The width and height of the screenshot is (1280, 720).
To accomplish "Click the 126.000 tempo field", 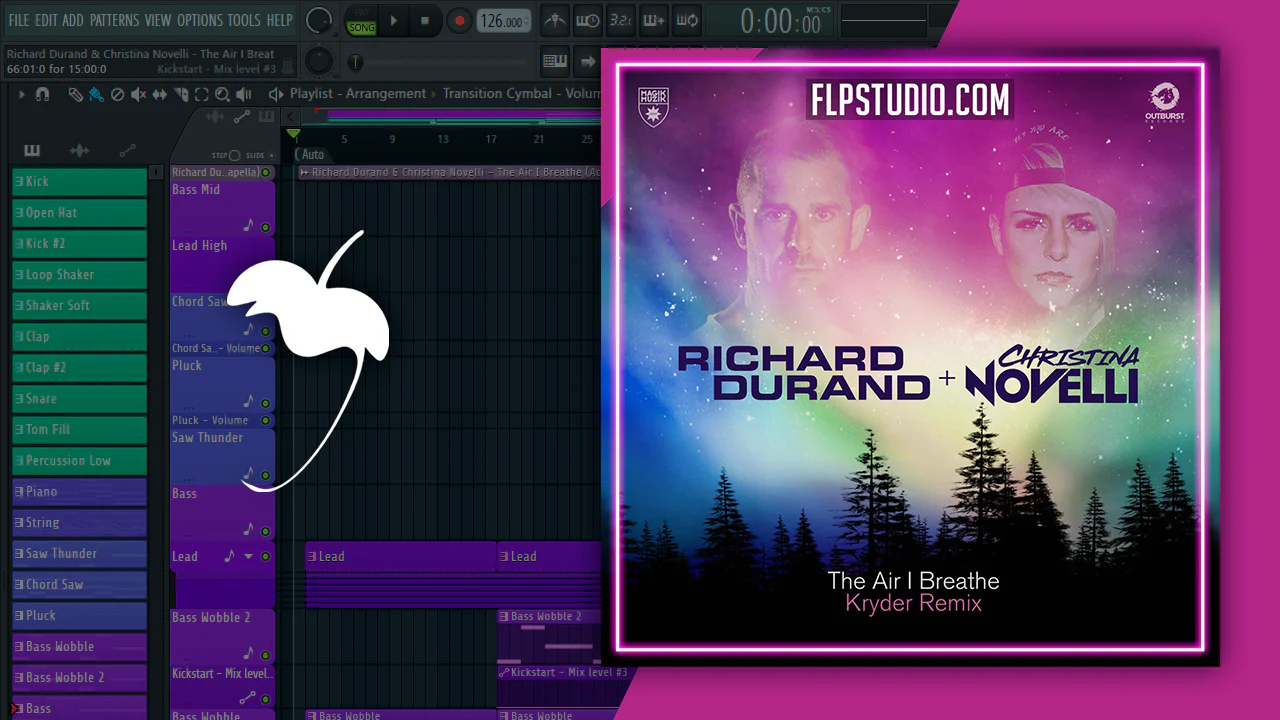I will [504, 21].
